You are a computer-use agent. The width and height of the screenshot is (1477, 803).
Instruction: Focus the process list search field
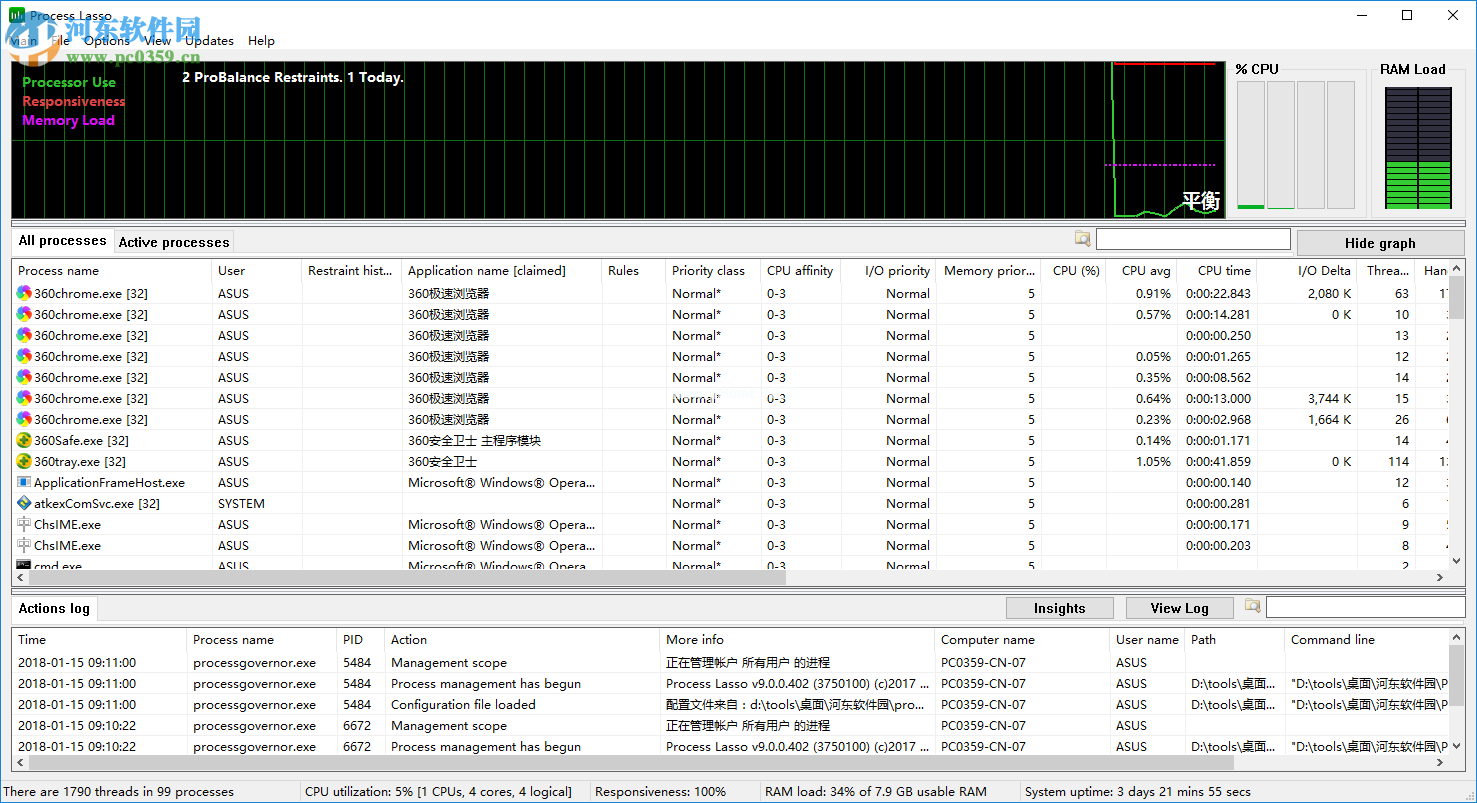coord(1193,239)
